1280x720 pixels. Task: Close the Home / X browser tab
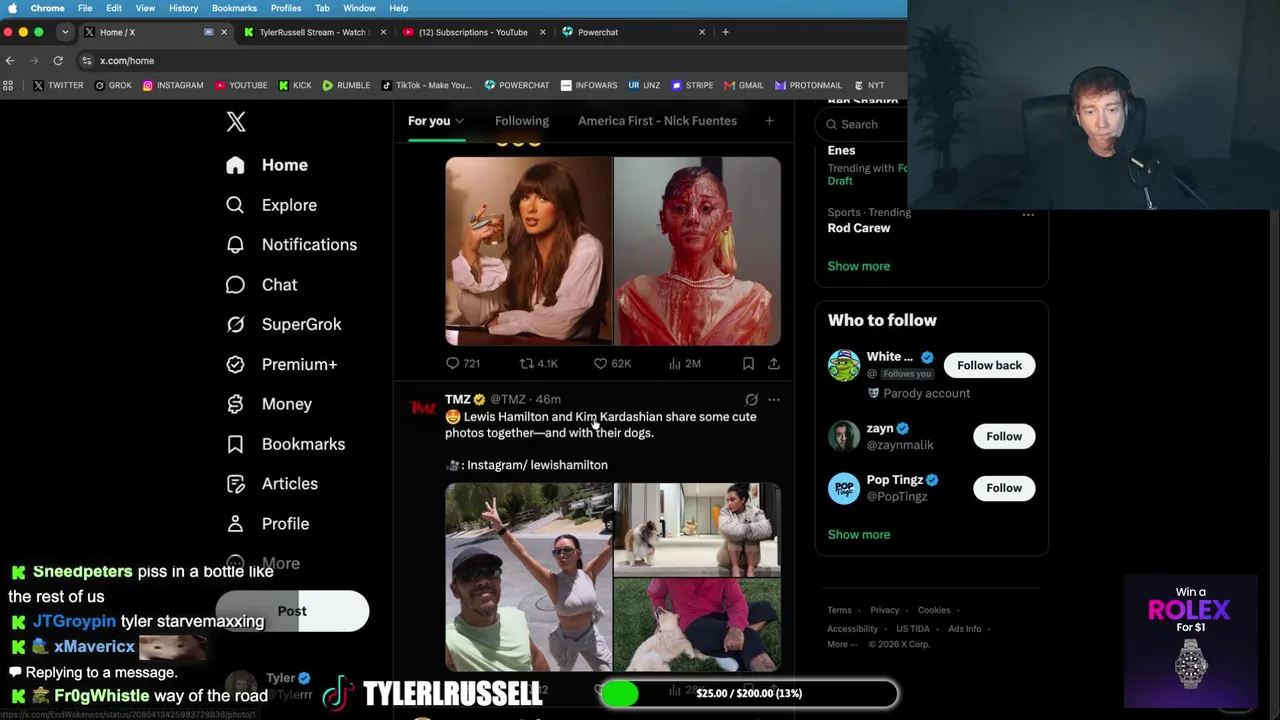tap(223, 32)
